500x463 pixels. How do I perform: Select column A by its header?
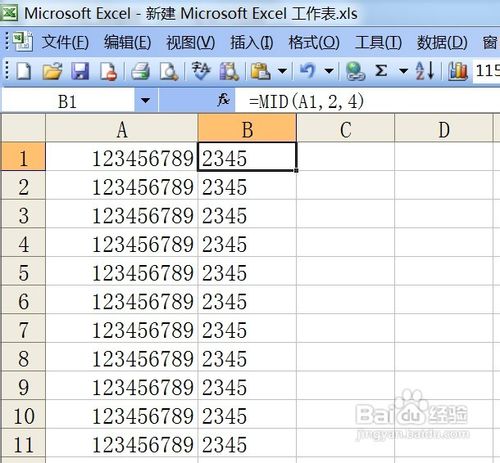(x=122, y=129)
